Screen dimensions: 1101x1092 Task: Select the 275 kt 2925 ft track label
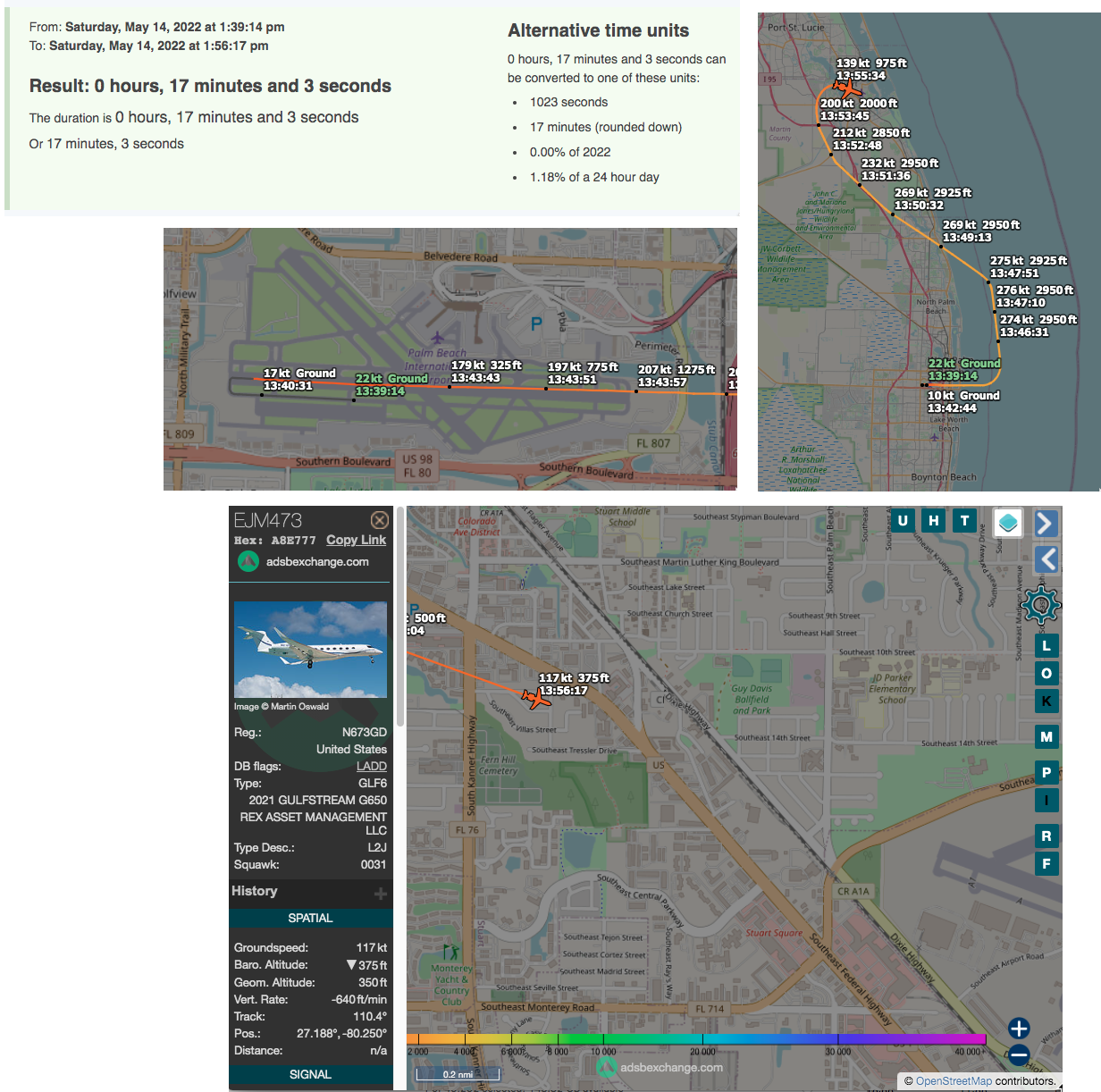click(1029, 266)
